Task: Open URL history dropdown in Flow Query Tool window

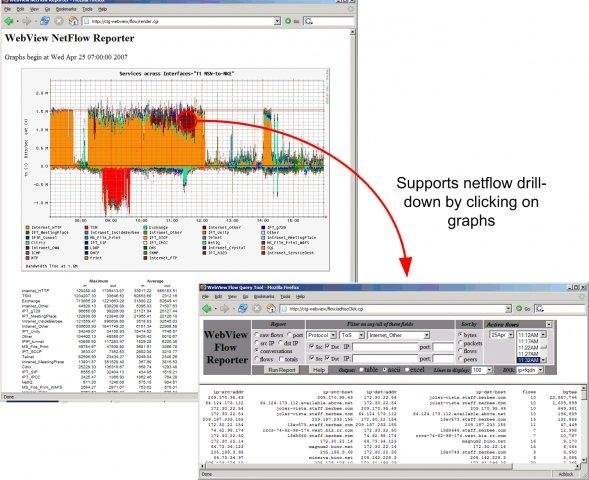Action: pyautogui.click(x=508, y=309)
